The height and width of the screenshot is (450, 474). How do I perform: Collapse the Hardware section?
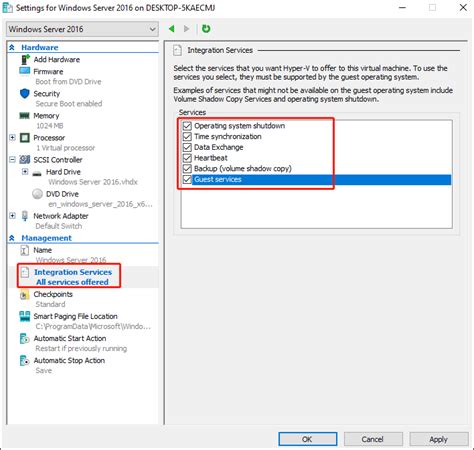pos(12,48)
